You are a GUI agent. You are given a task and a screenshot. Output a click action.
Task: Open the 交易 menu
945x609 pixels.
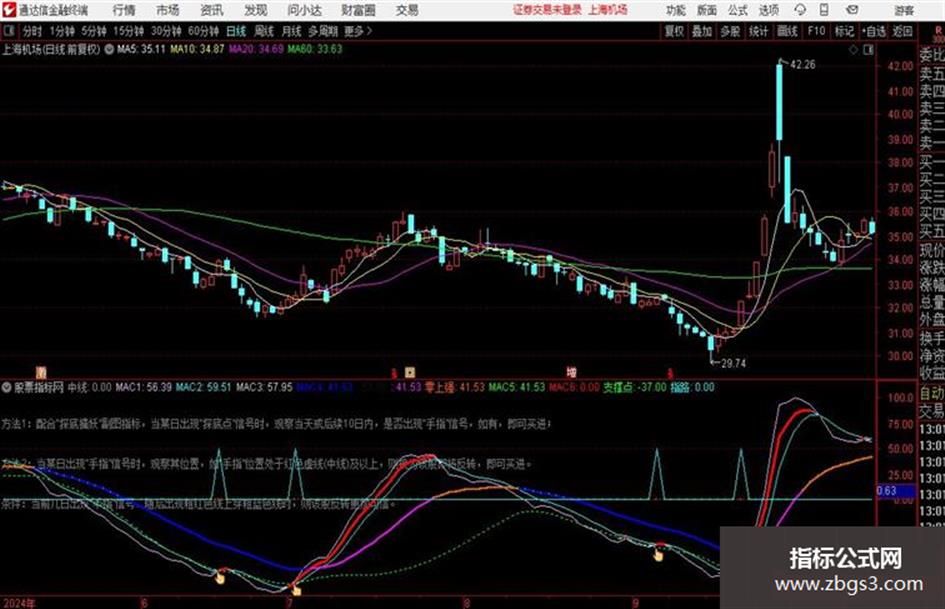407,10
